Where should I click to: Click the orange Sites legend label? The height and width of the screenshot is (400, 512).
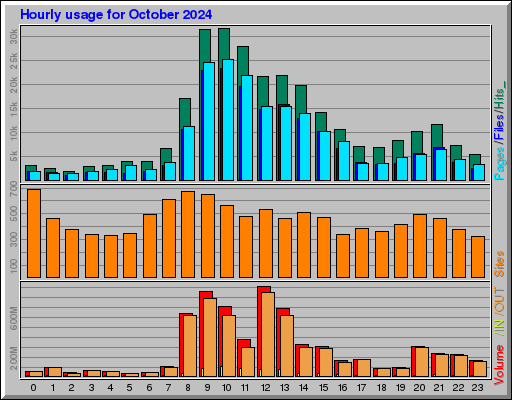(499, 264)
